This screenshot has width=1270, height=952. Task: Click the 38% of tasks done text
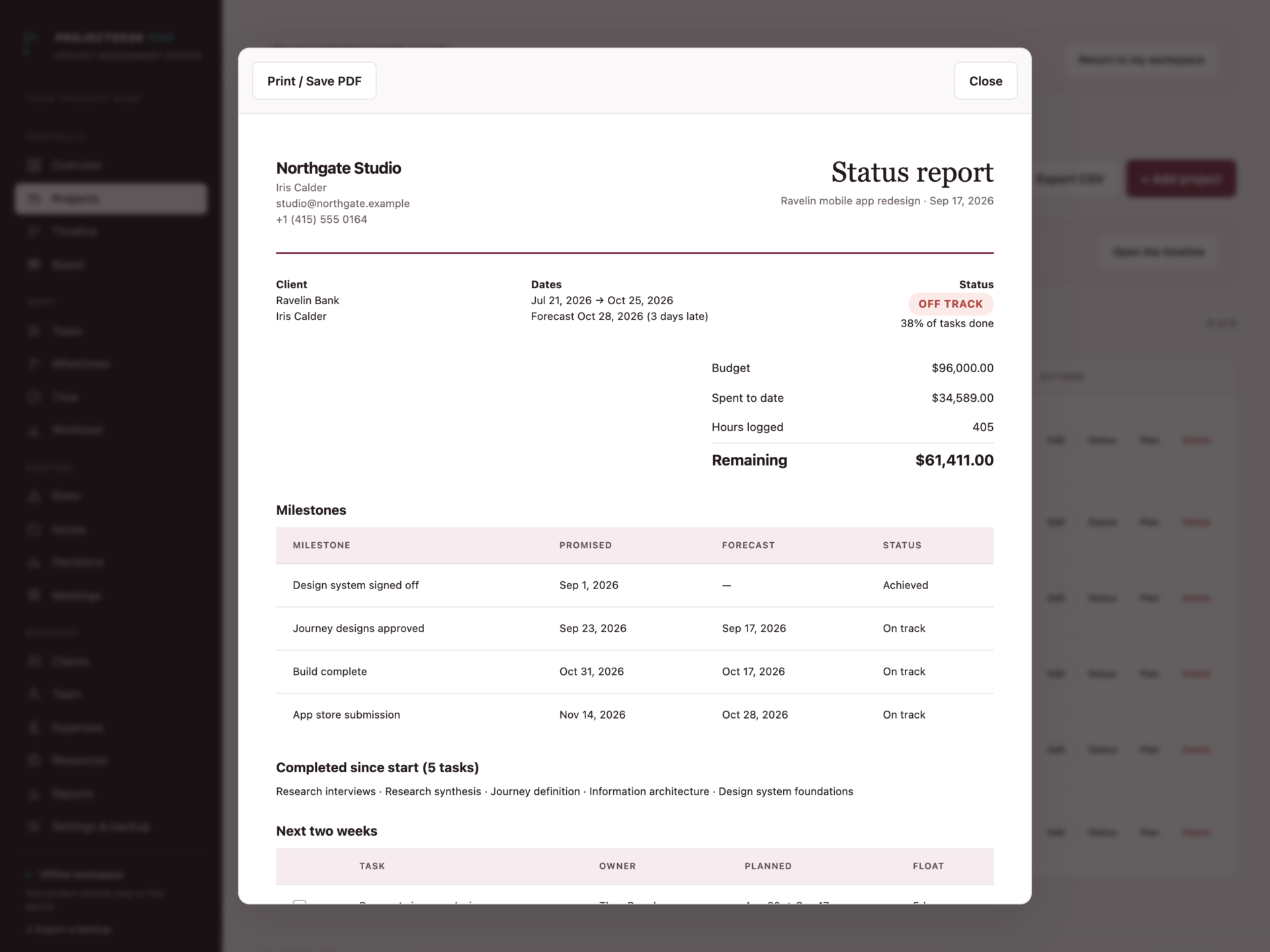click(947, 323)
